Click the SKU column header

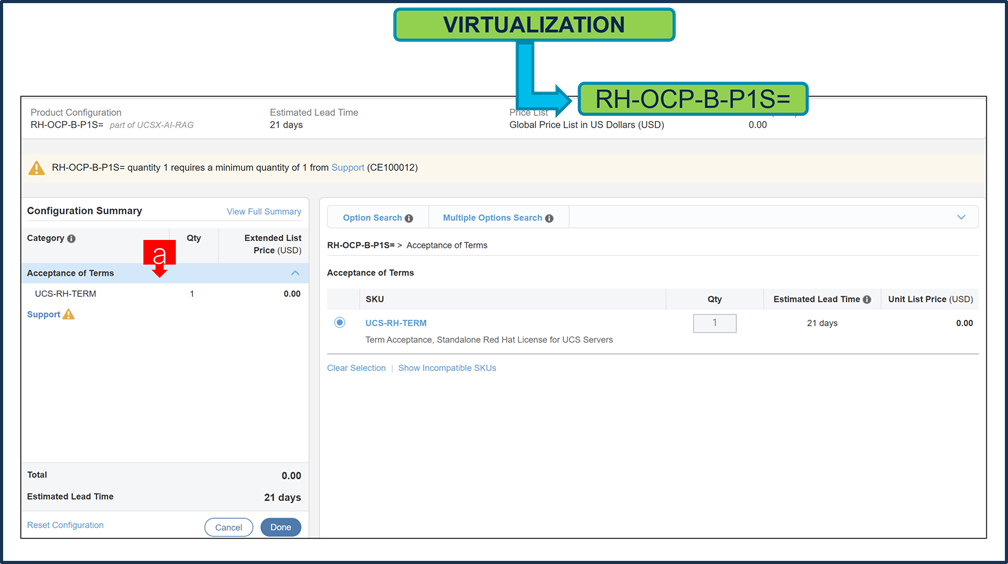375,300
